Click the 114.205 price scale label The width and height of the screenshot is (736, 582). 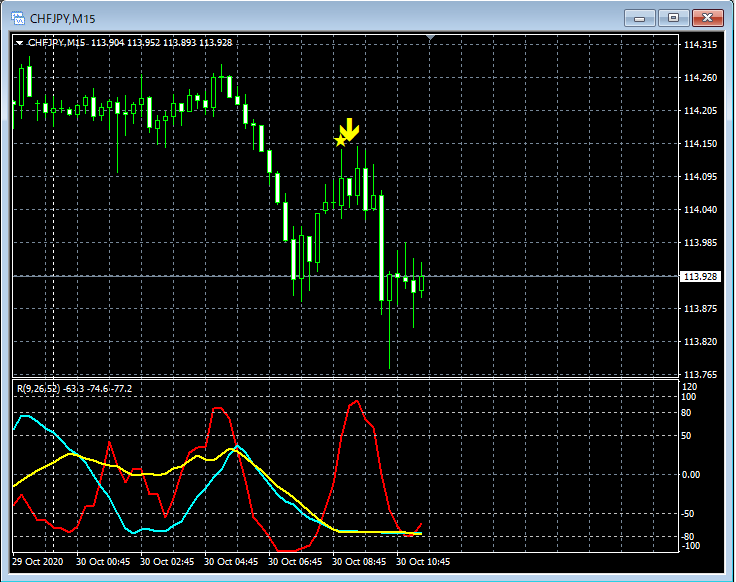tap(700, 110)
